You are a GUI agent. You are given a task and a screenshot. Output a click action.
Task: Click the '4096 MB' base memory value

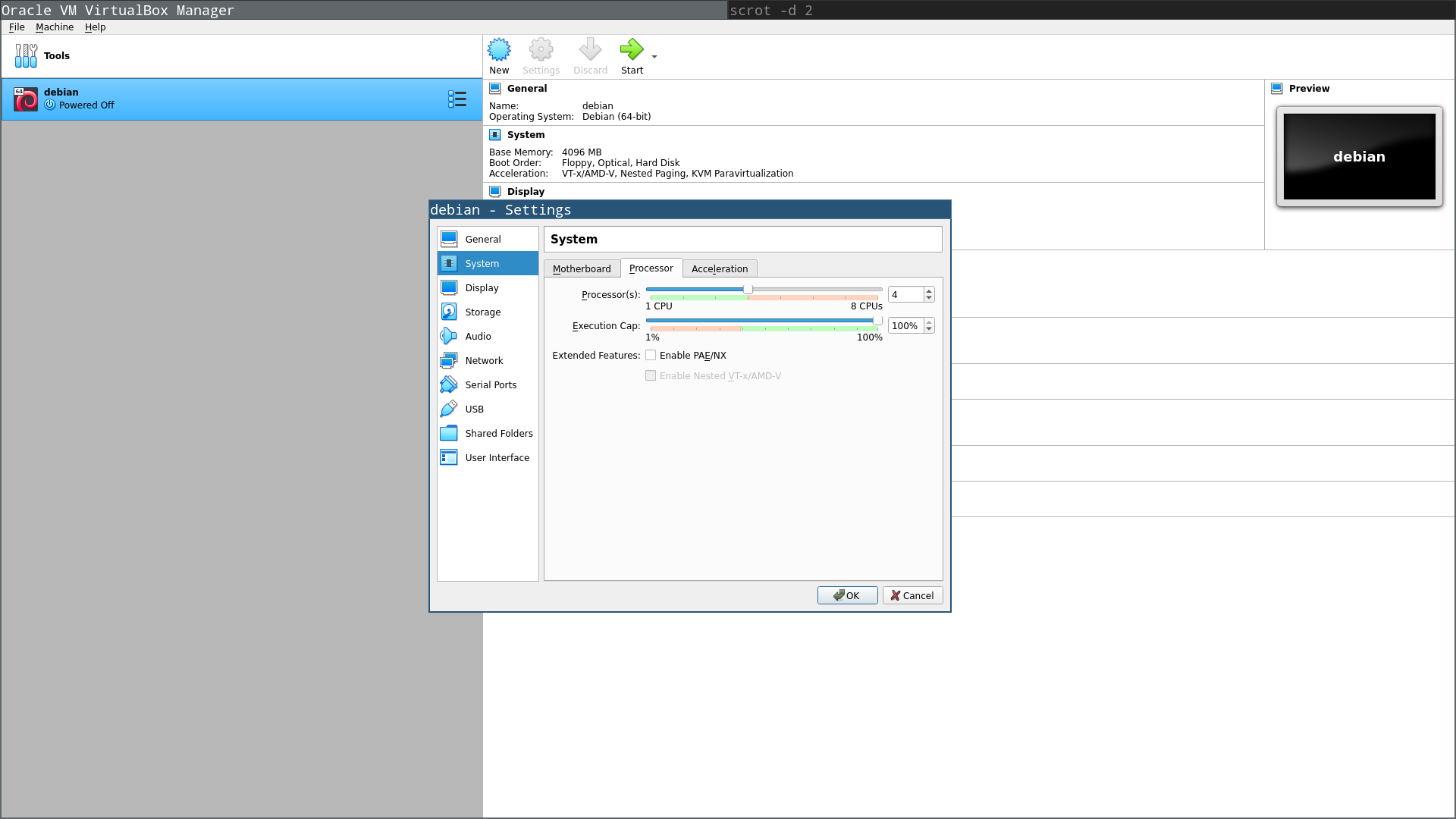coord(582,152)
